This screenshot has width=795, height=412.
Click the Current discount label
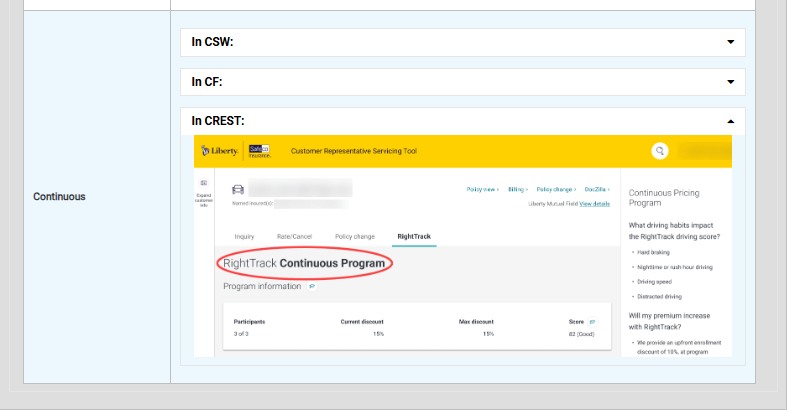362,322
